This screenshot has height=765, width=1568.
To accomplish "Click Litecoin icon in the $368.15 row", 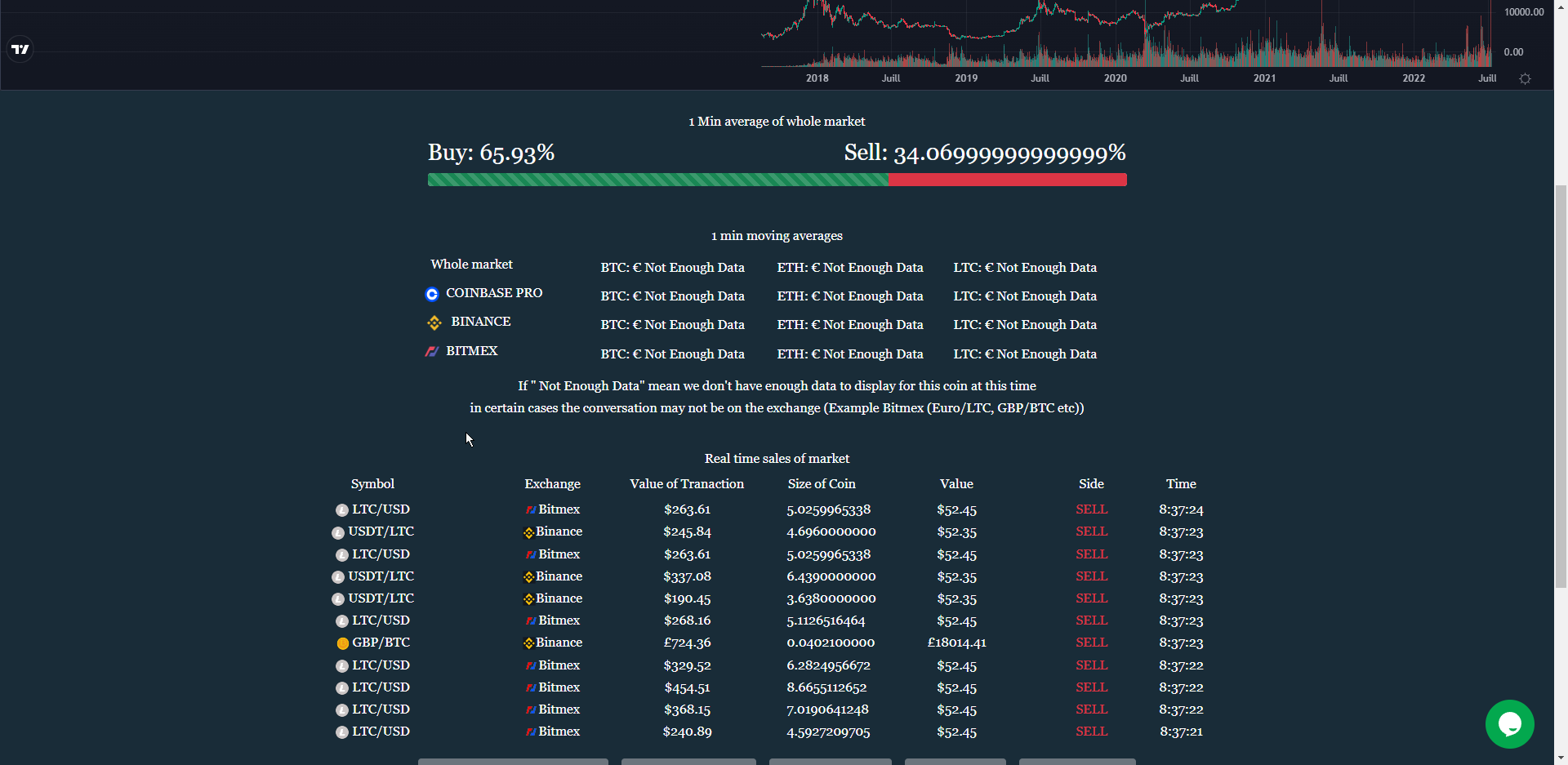I will pyautogui.click(x=342, y=710).
